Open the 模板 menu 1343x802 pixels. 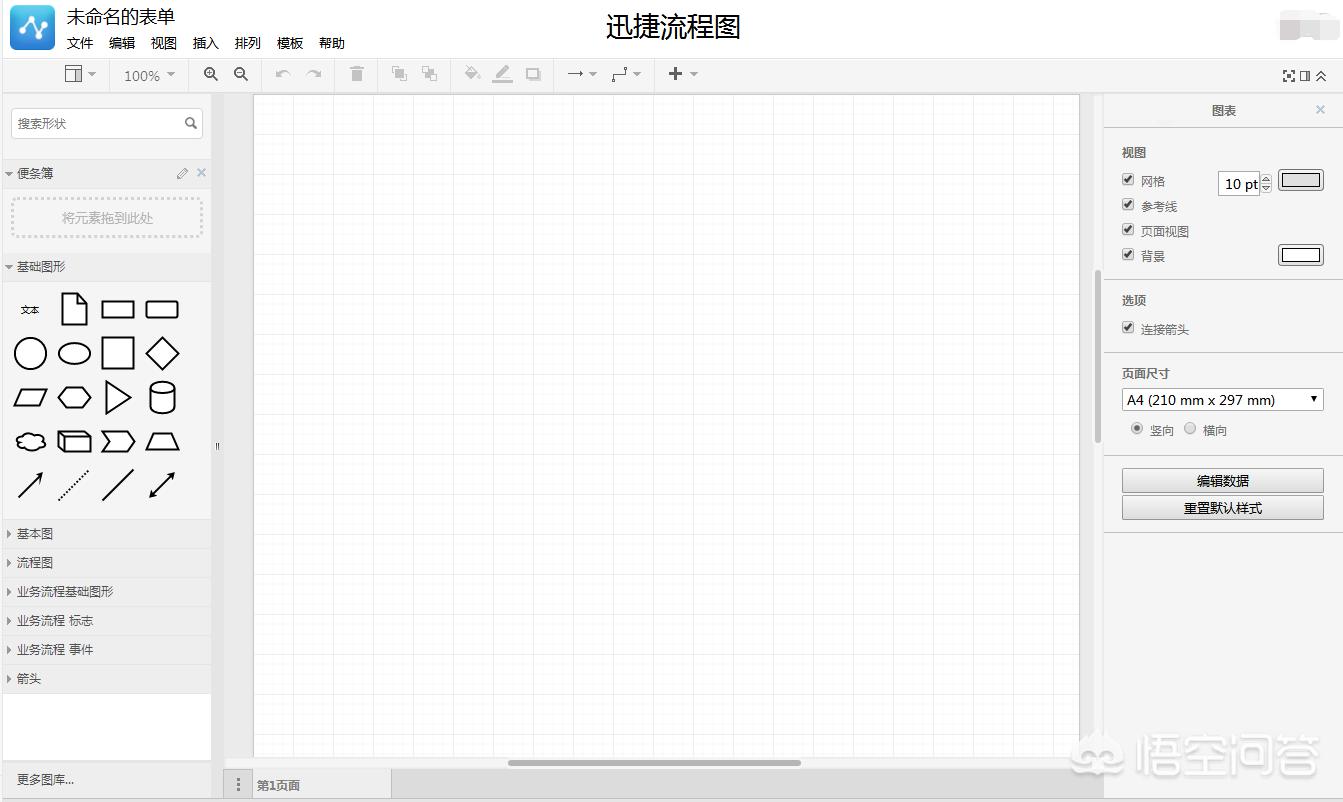[290, 43]
